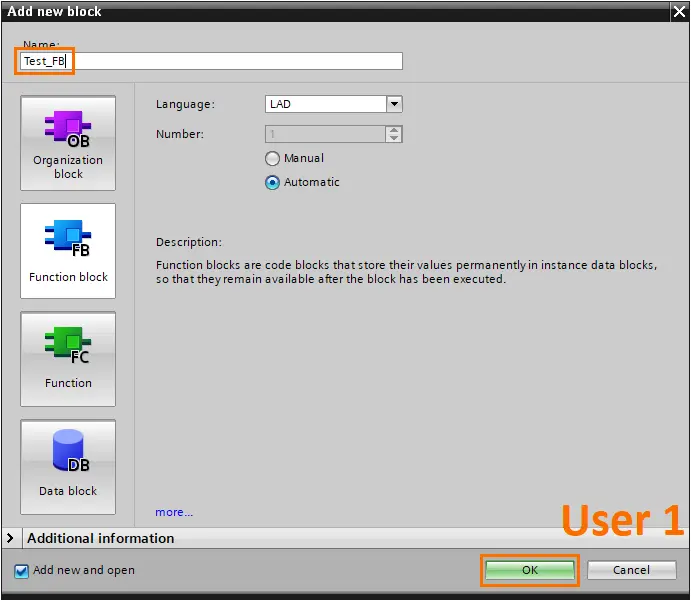The height and width of the screenshot is (601, 691).
Task: Select the Data block (DB) type
Action: 68,467
